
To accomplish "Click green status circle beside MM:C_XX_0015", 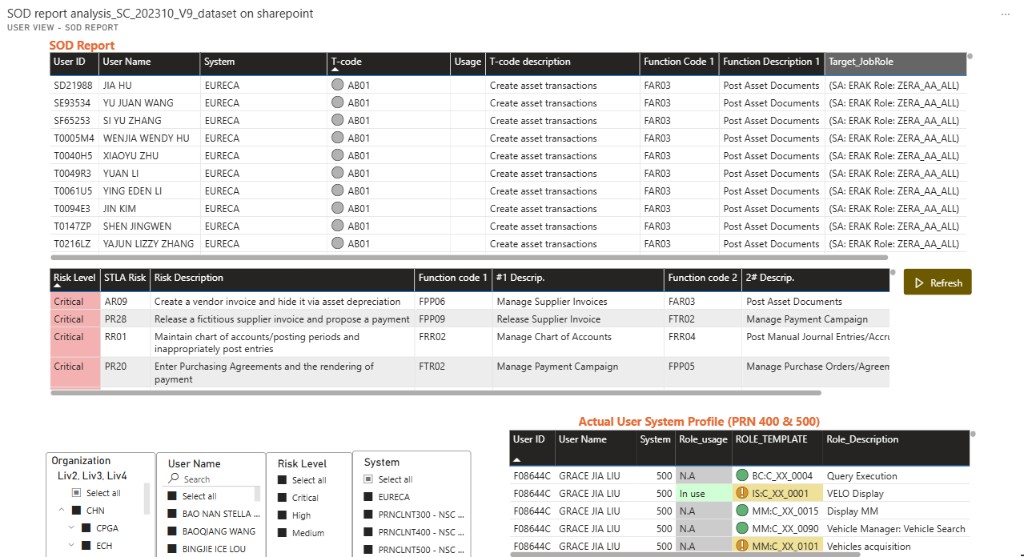I will click(742, 510).
